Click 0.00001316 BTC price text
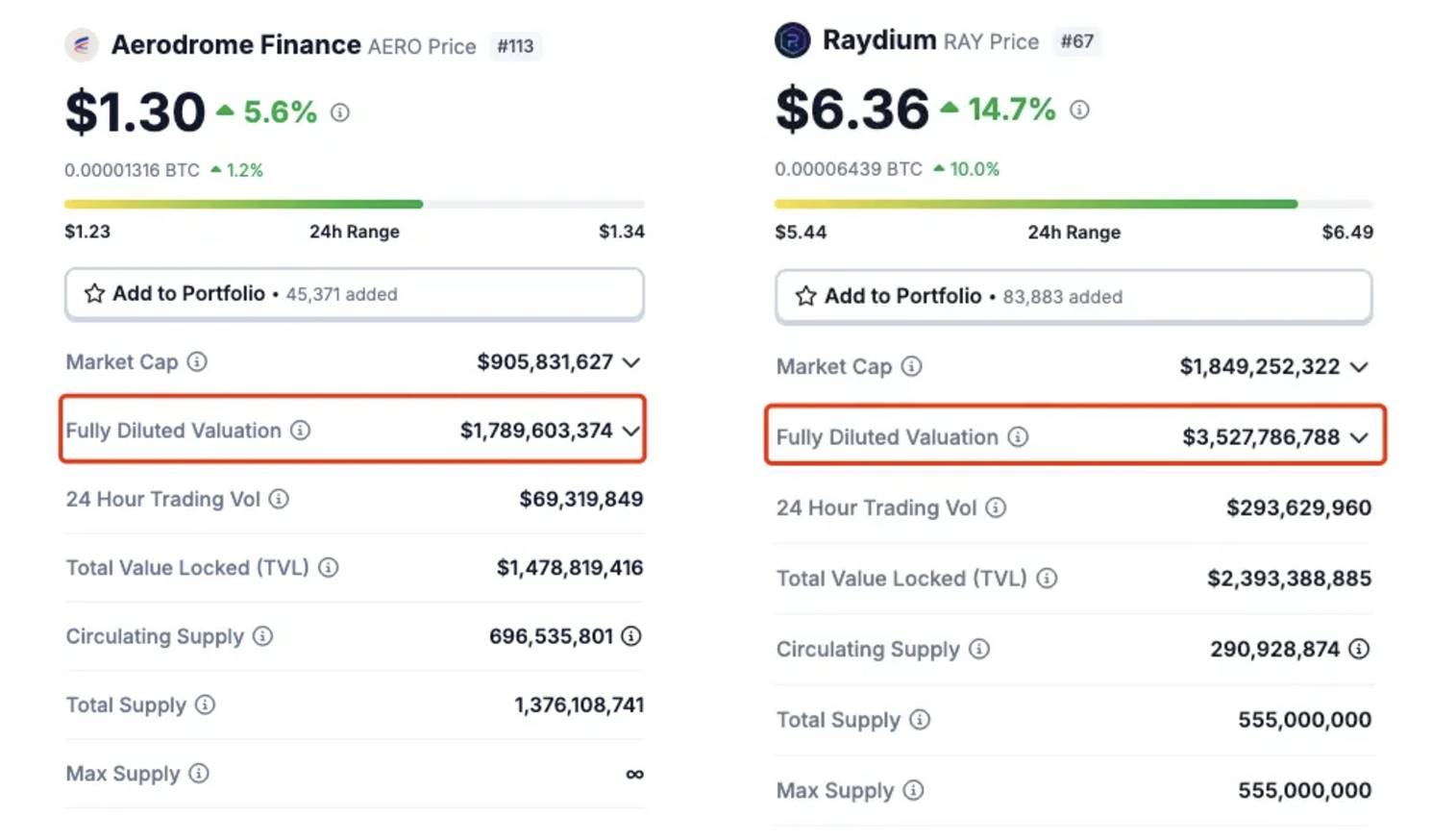This screenshot has height=840, width=1432. click(x=132, y=170)
